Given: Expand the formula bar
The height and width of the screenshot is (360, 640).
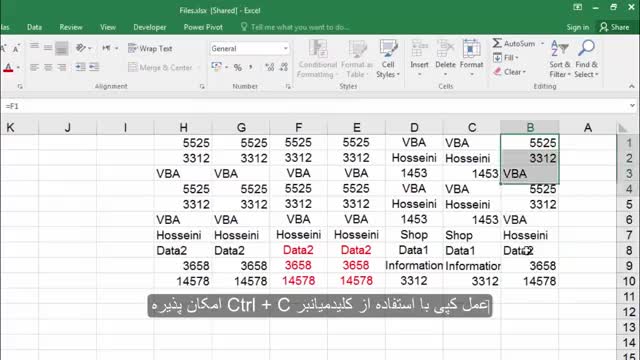Looking at the screenshot, I should pyautogui.click(x=632, y=106).
